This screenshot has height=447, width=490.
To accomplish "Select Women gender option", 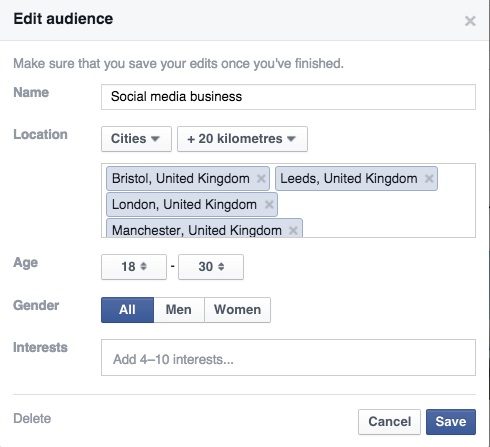I will (237, 310).
